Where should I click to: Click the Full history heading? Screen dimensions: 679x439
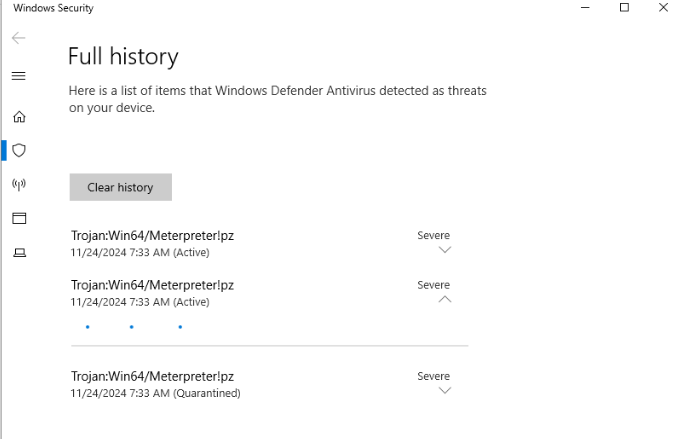[123, 57]
